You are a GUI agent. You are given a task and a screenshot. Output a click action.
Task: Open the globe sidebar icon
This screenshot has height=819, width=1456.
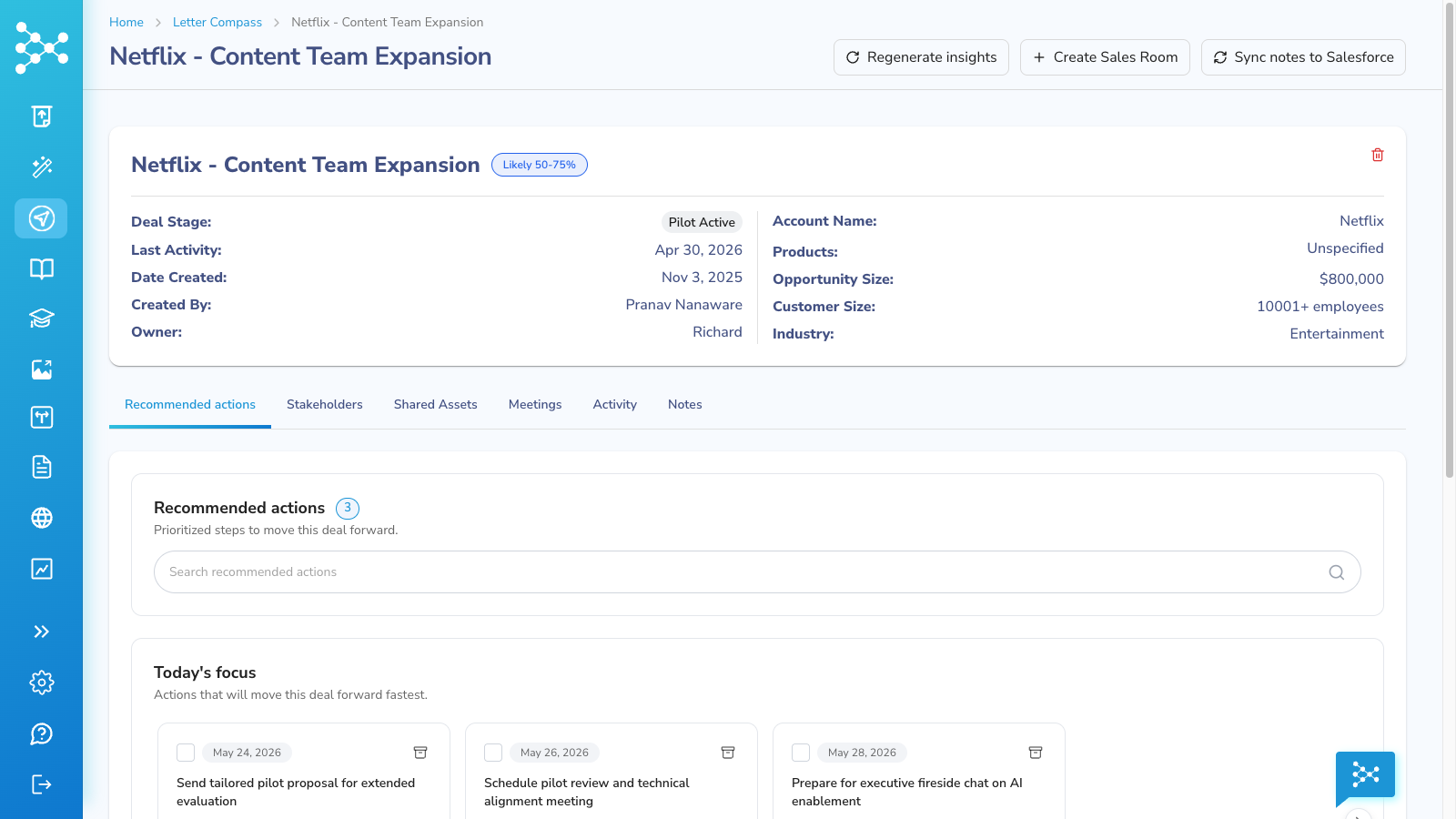click(42, 518)
